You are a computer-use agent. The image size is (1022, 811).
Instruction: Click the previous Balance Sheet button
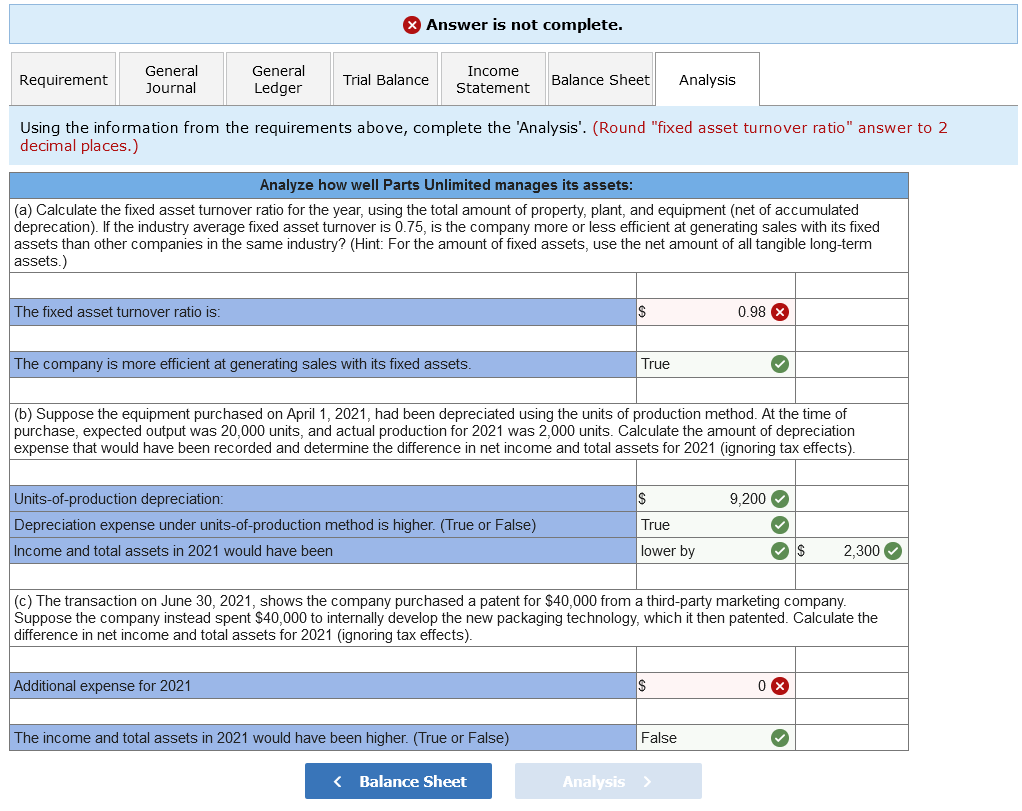(398, 781)
